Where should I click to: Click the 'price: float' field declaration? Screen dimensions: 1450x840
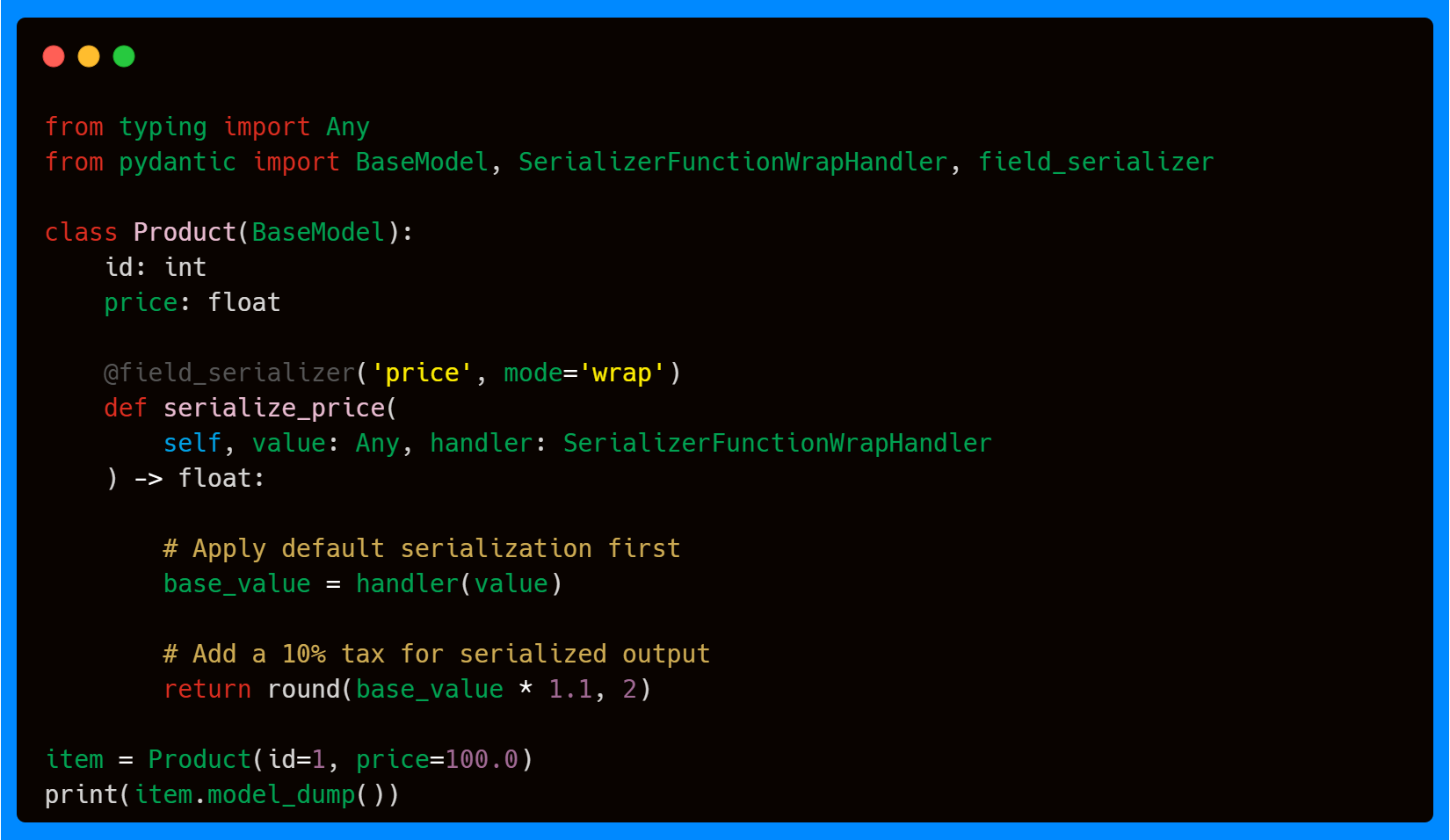pos(192,302)
